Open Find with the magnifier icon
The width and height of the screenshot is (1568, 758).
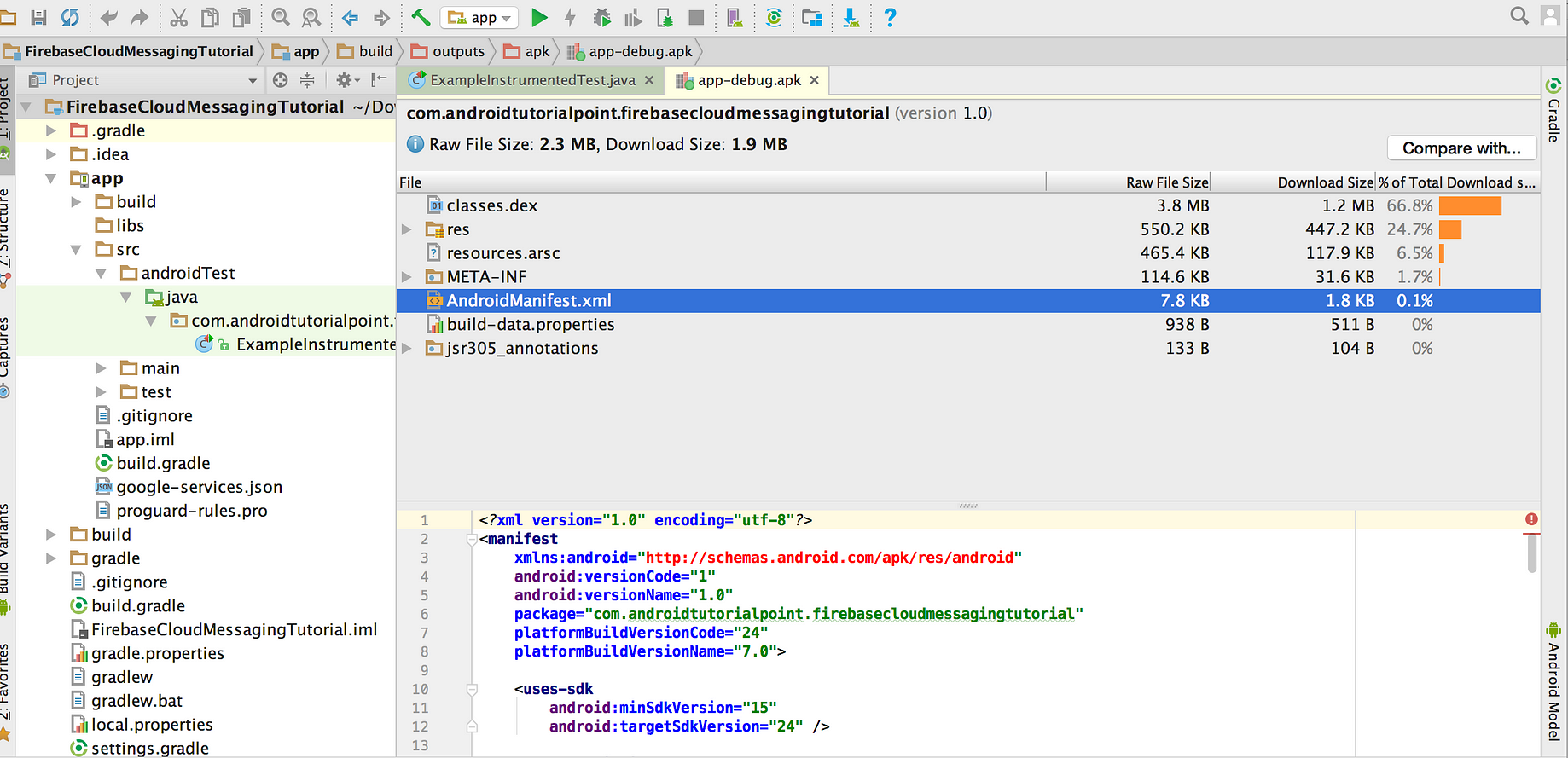[281, 17]
